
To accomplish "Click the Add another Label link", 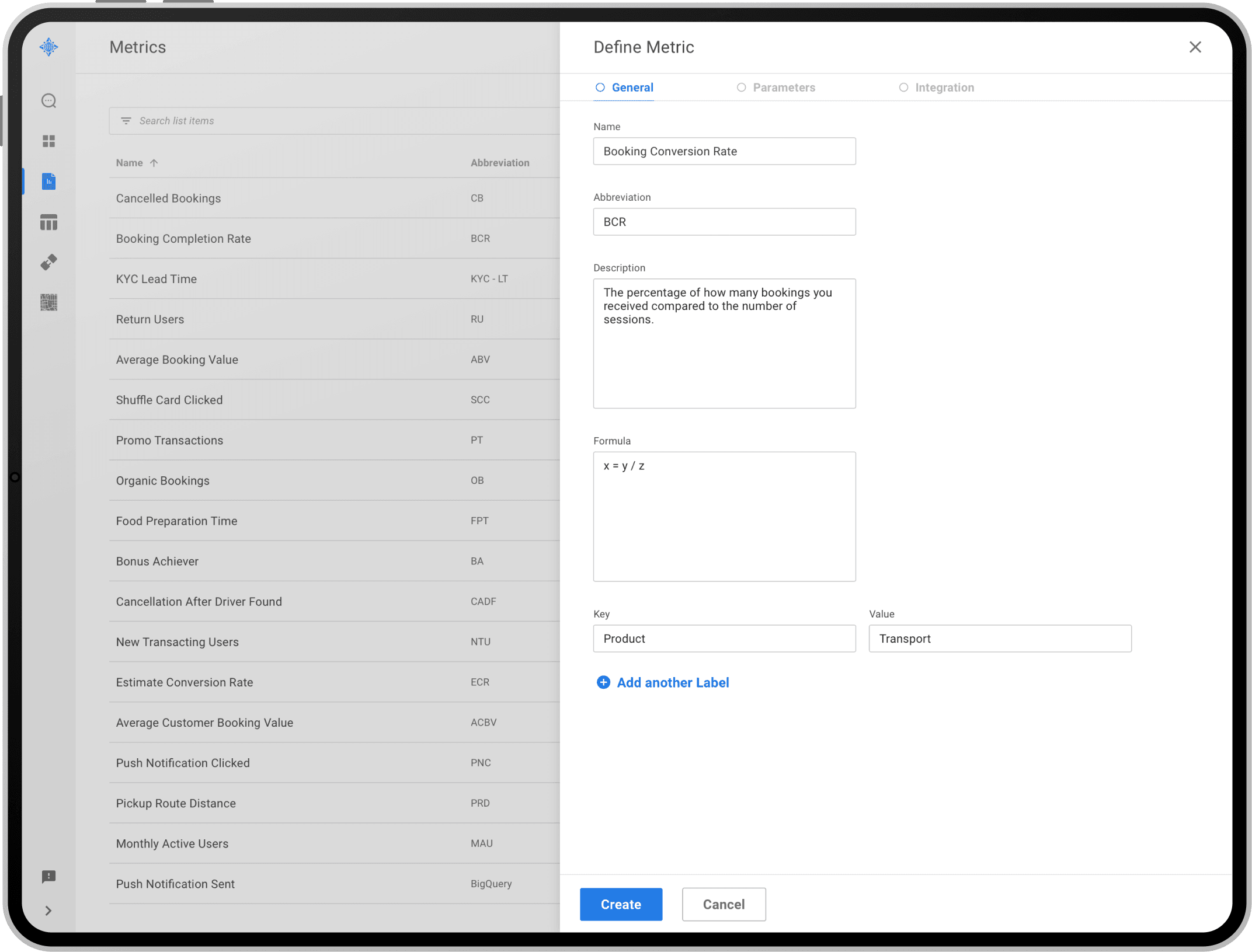I will [673, 682].
